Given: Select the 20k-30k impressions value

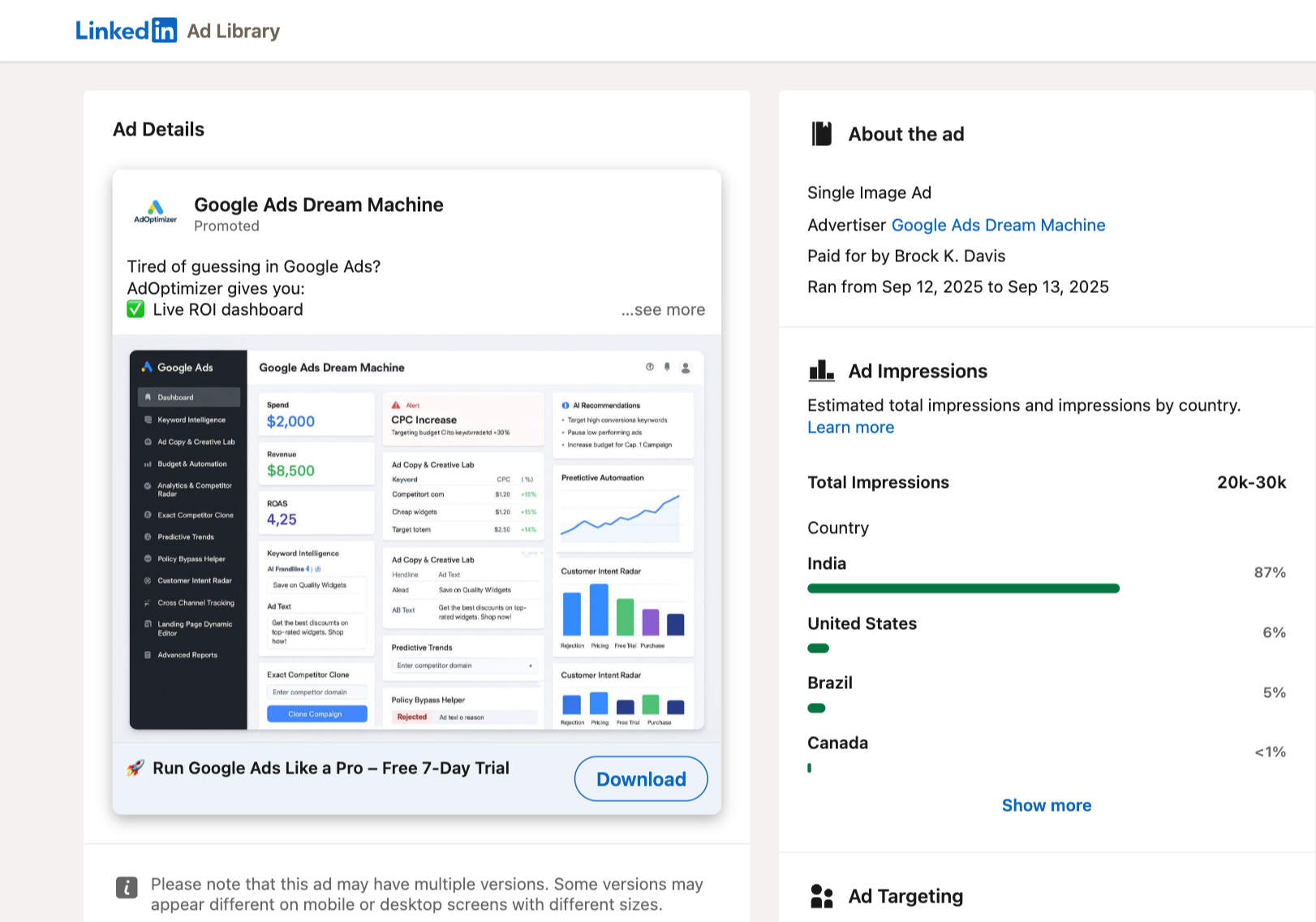Looking at the screenshot, I should point(1251,482).
